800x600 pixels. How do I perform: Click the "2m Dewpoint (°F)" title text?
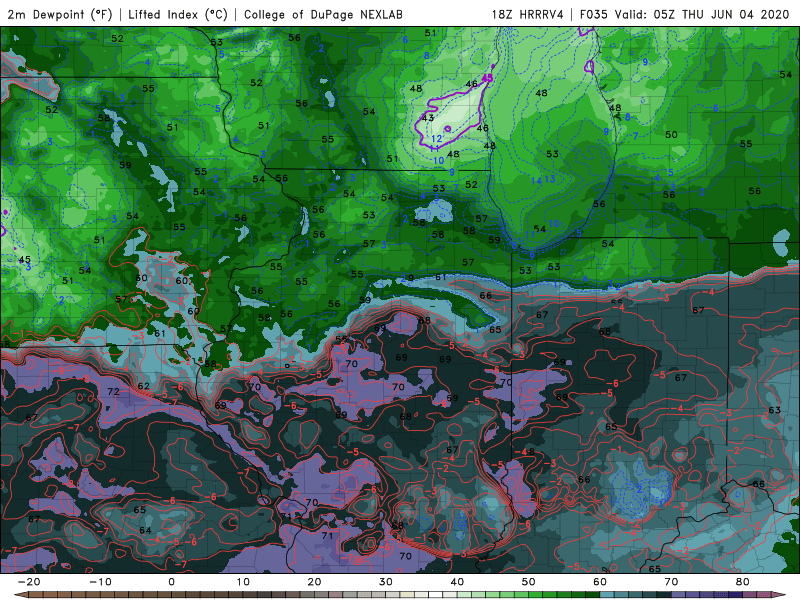(x=59, y=14)
